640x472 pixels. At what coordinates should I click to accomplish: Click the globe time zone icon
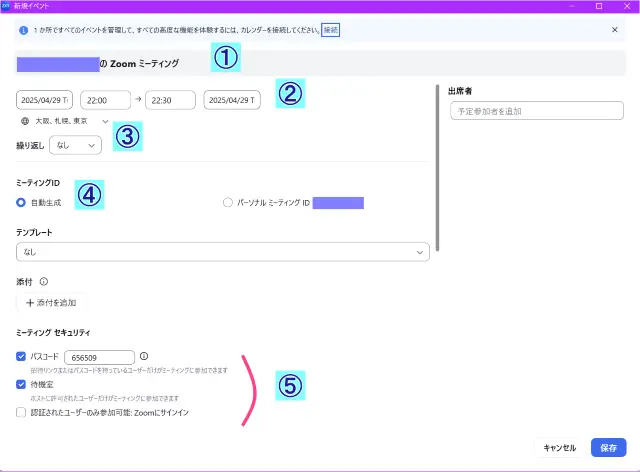pyautogui.click(x=25, y=121)
